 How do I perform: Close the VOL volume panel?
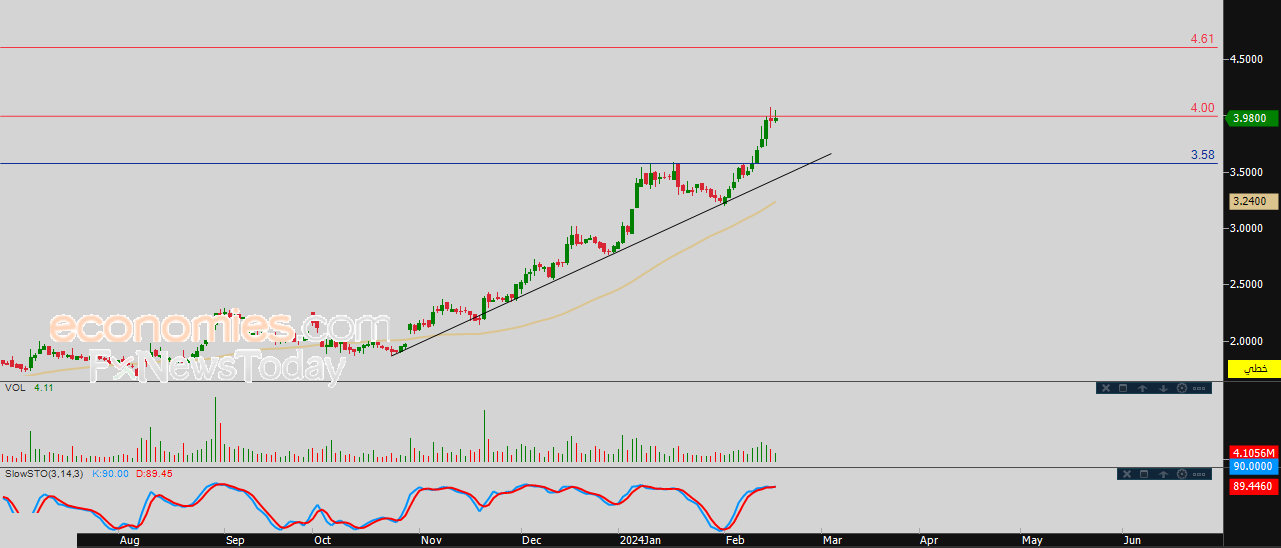1106,388
